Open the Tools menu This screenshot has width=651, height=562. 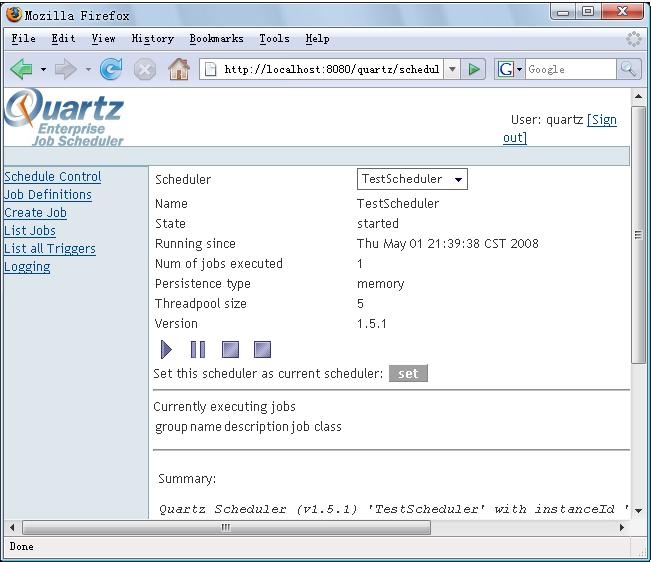point(274,39)
